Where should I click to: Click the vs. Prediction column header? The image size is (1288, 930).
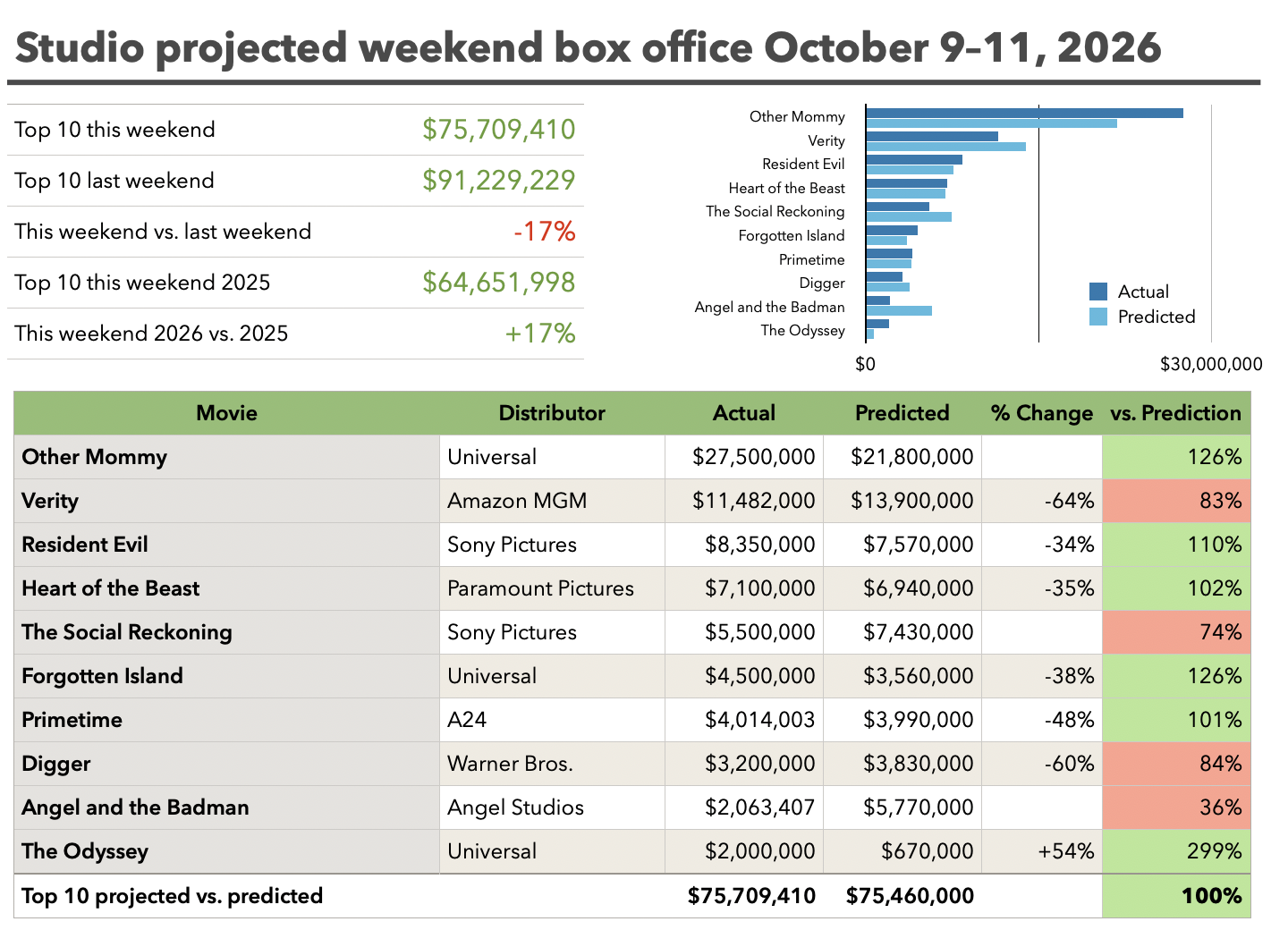pos(1176,413)
